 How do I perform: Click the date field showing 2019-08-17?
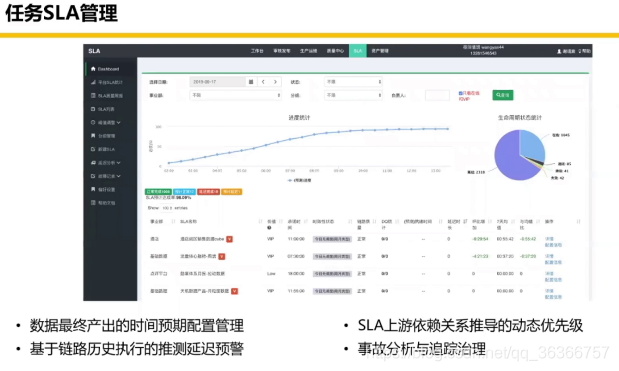(218, 82)
